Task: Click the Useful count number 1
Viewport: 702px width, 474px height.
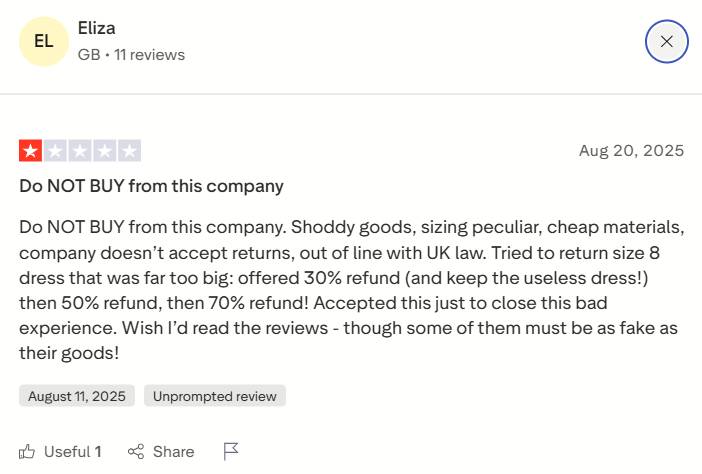Action: (x=98, y=452)
